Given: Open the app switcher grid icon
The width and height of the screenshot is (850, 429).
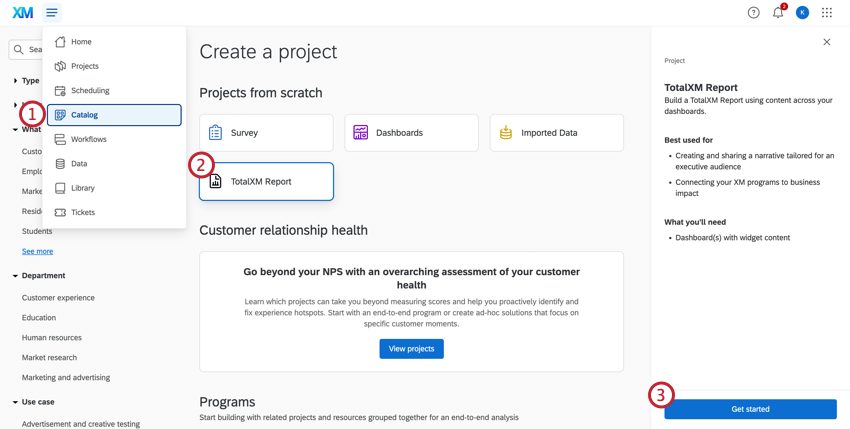Looking at the screenshot, I should pos(827,13).
